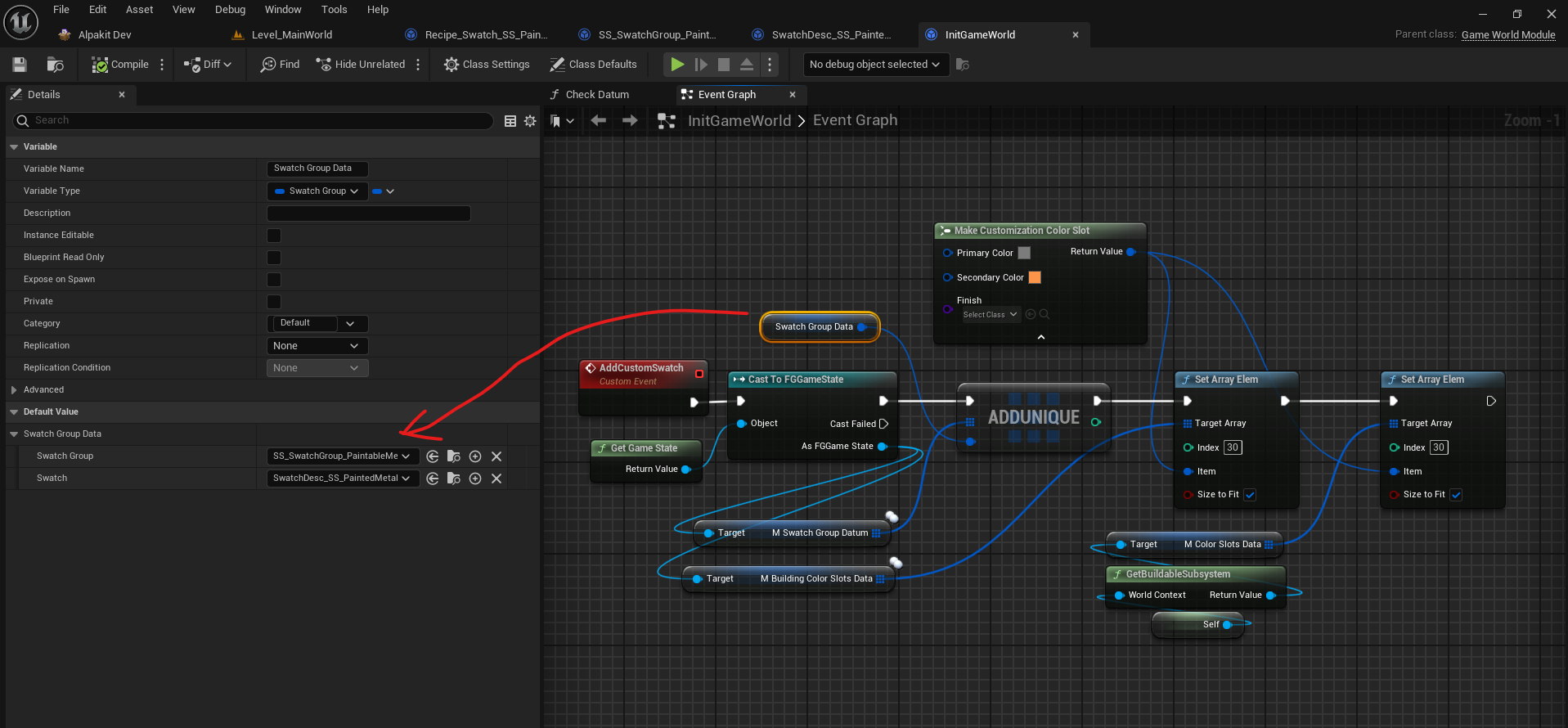Toggle the Blueprint Read Only checkbox

[274, 258]
